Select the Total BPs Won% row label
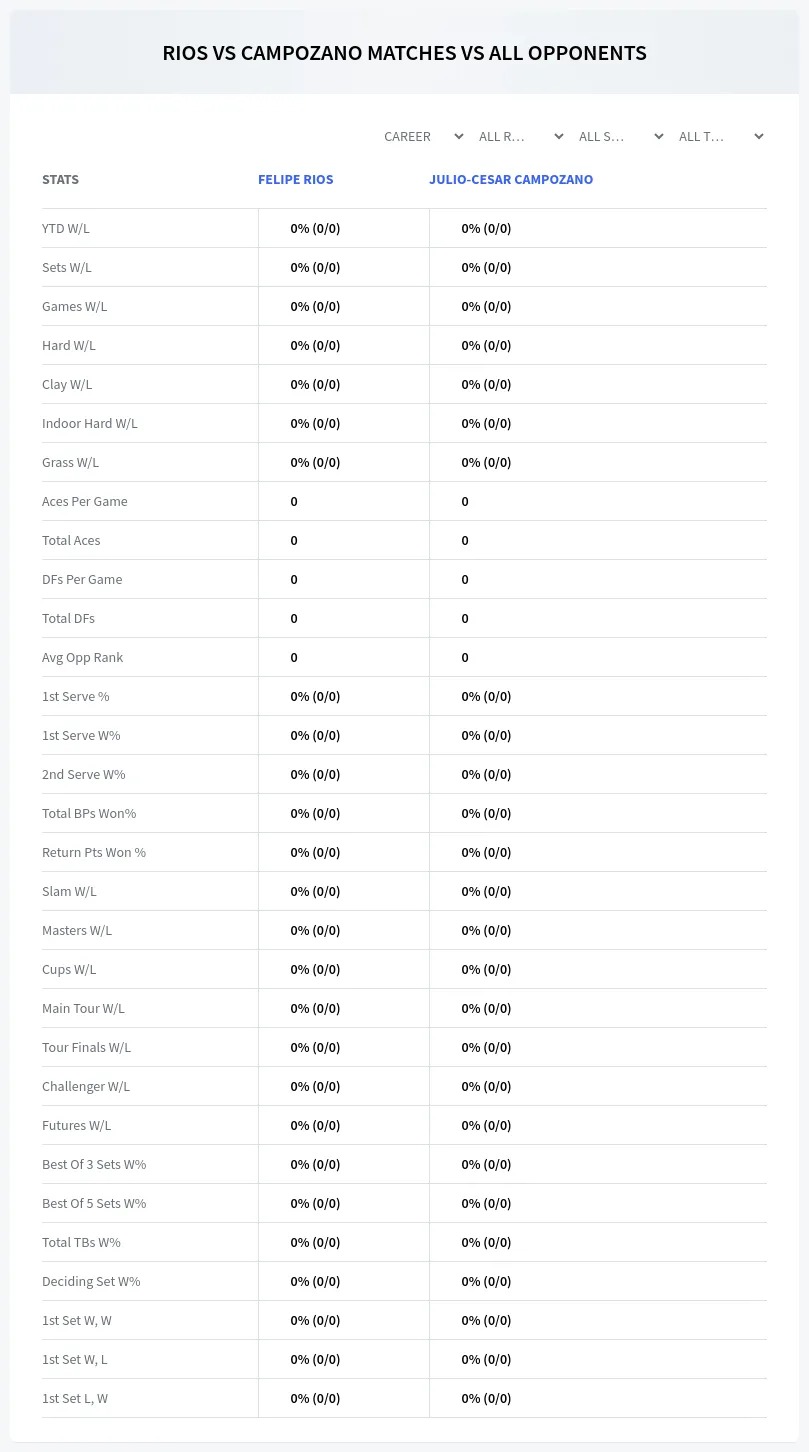809x1452 pixels. click(89, 813)
